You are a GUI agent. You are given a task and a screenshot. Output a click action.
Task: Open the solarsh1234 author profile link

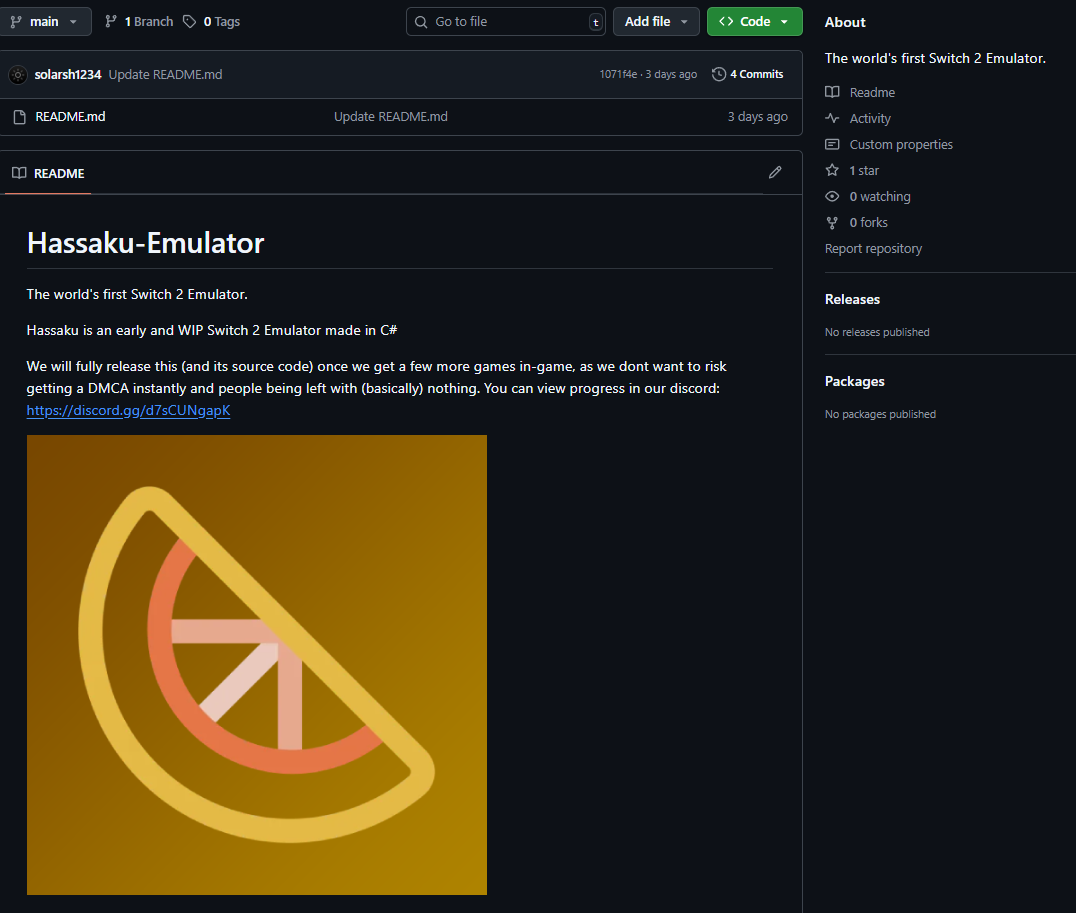pyautogui.click(x=67, y=74)
